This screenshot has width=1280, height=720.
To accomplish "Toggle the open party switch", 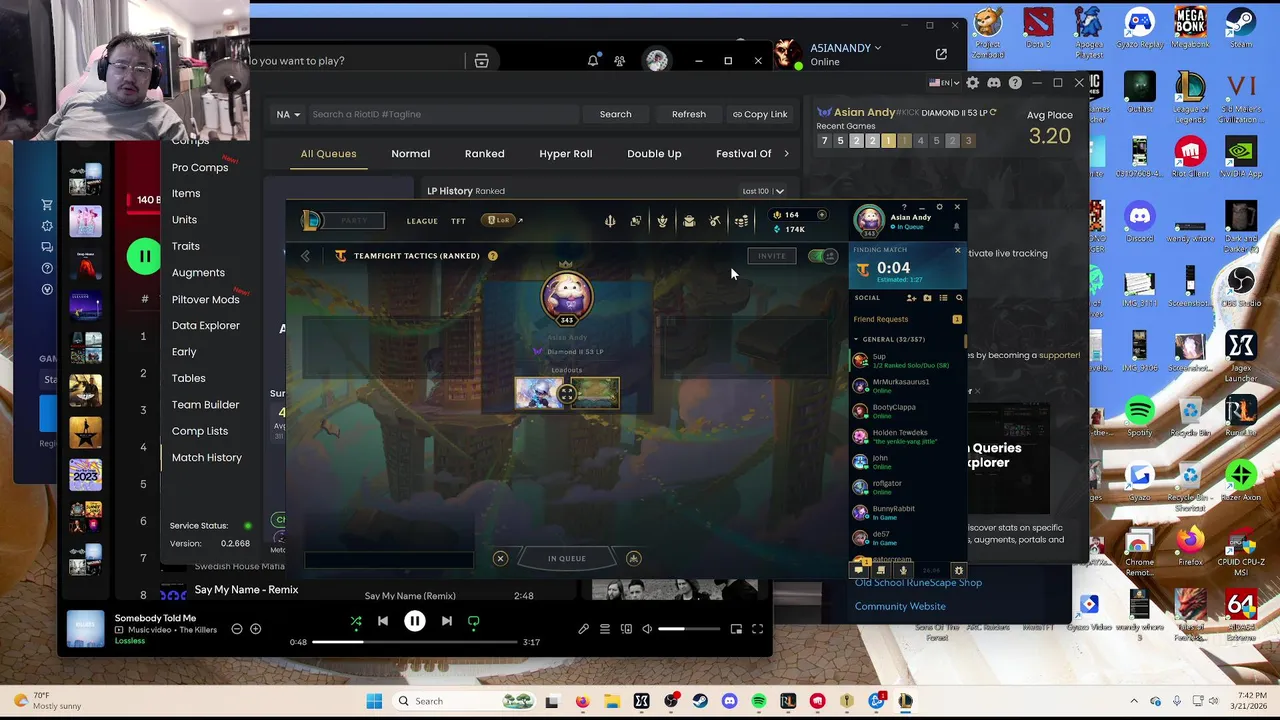I will (822, 256).
